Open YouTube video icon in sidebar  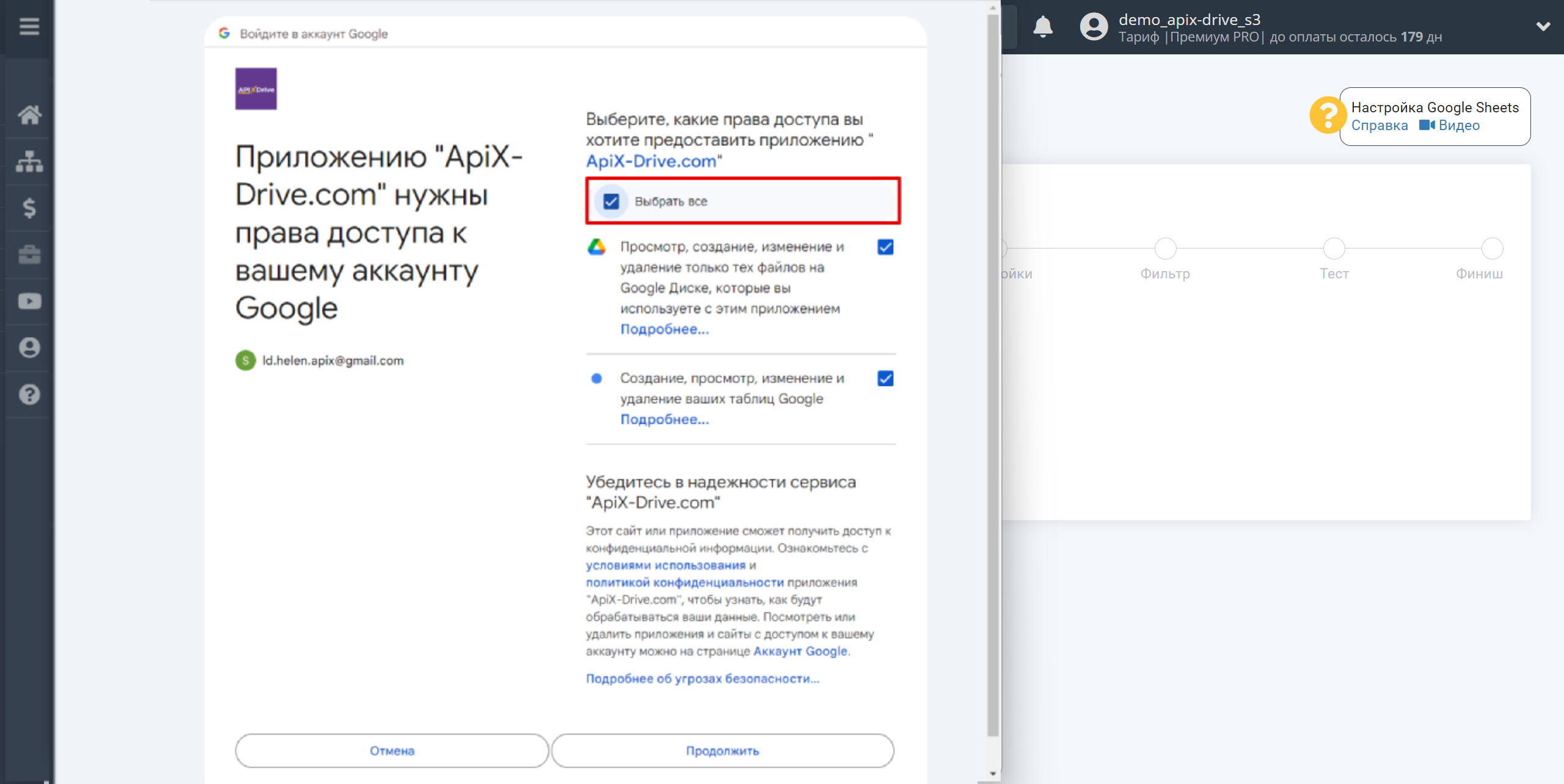[x=29, y=301]
